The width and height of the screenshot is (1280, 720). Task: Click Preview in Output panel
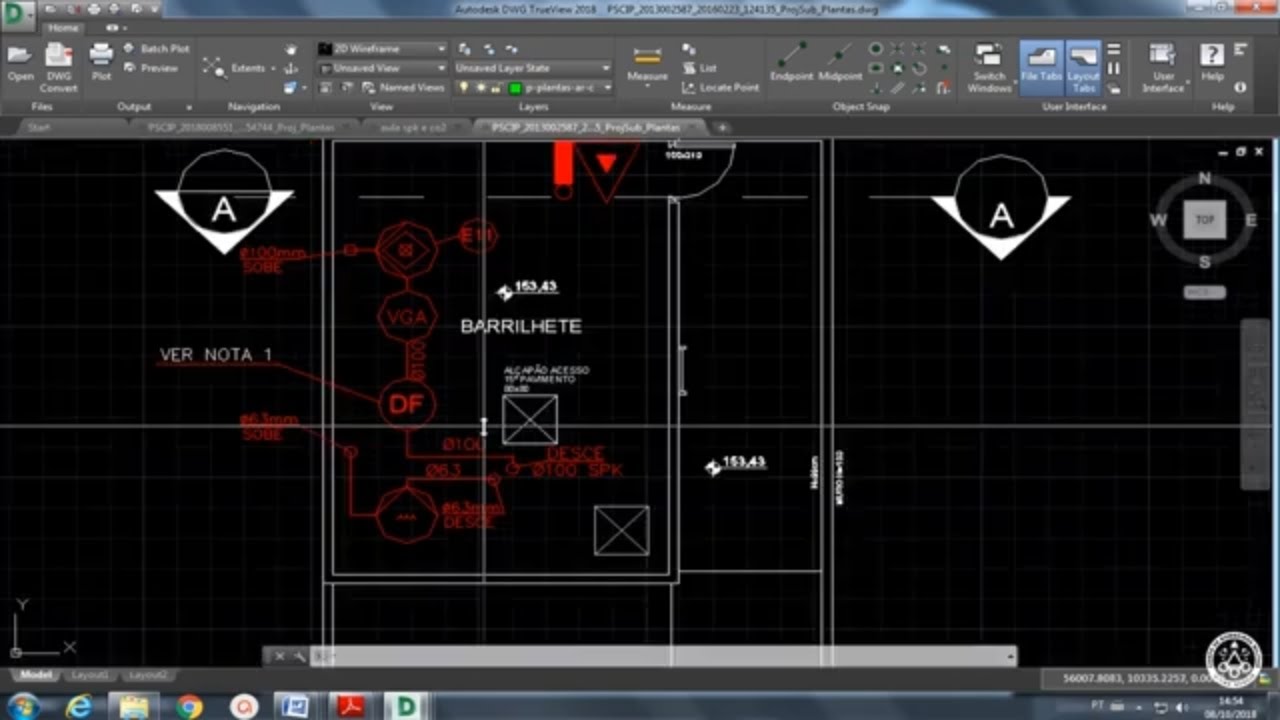click(x=152, y=68)
